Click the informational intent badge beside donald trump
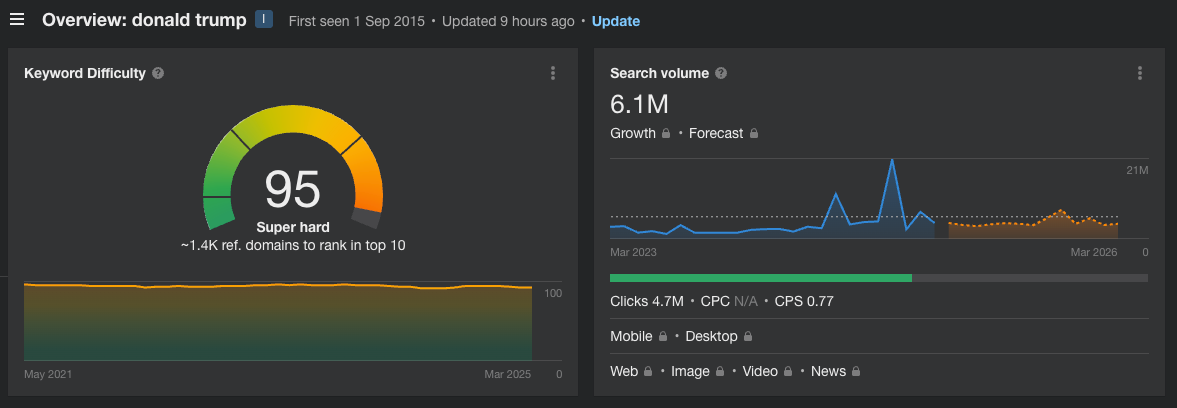 click(263, 20)
